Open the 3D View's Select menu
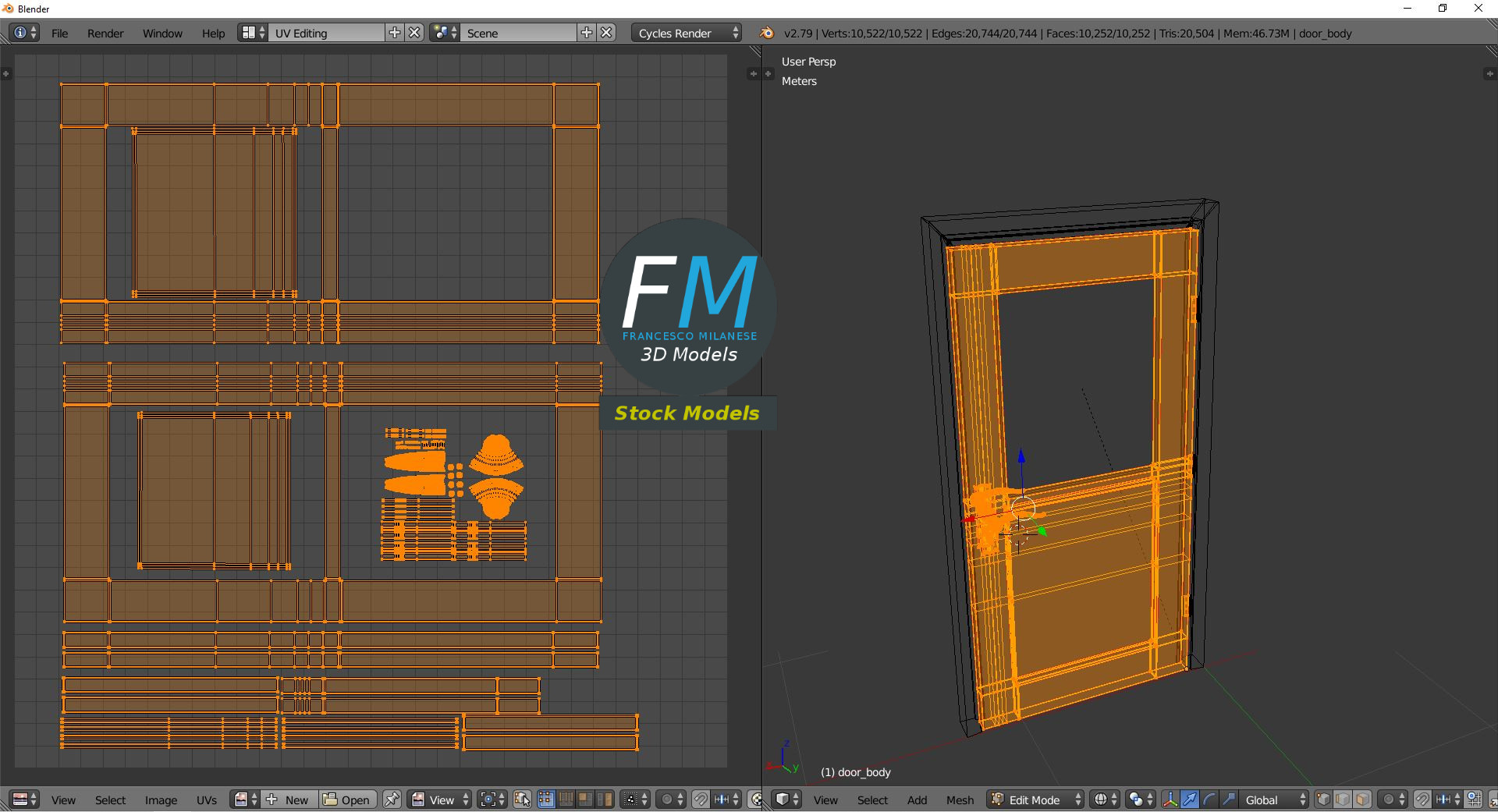This screenshot has width=1498, height=812. [x=872, y=800]
